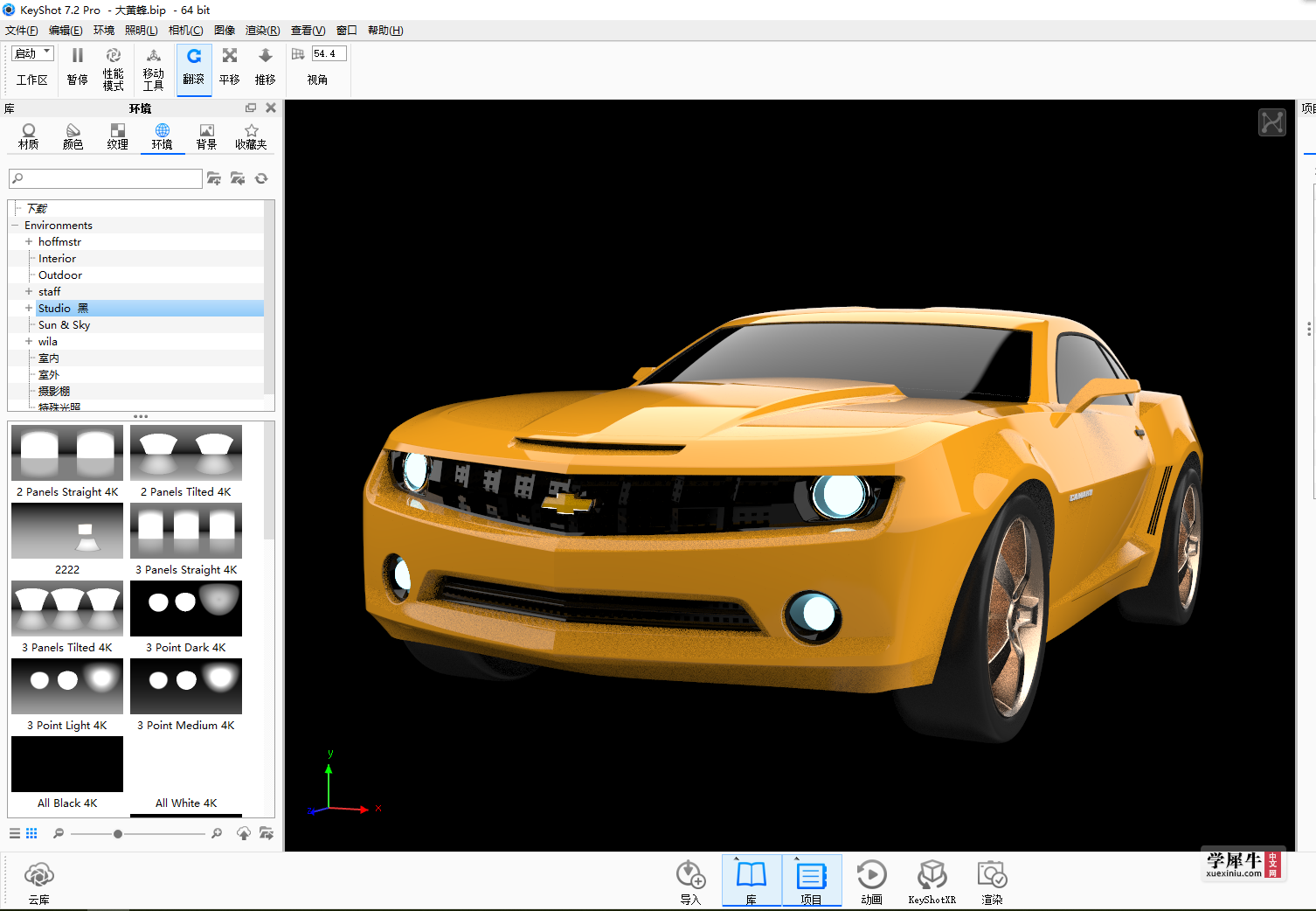This screenshot has height=911, width=1316.
Task: Open the Cloud Library (云库)
Action: point(39,883)
